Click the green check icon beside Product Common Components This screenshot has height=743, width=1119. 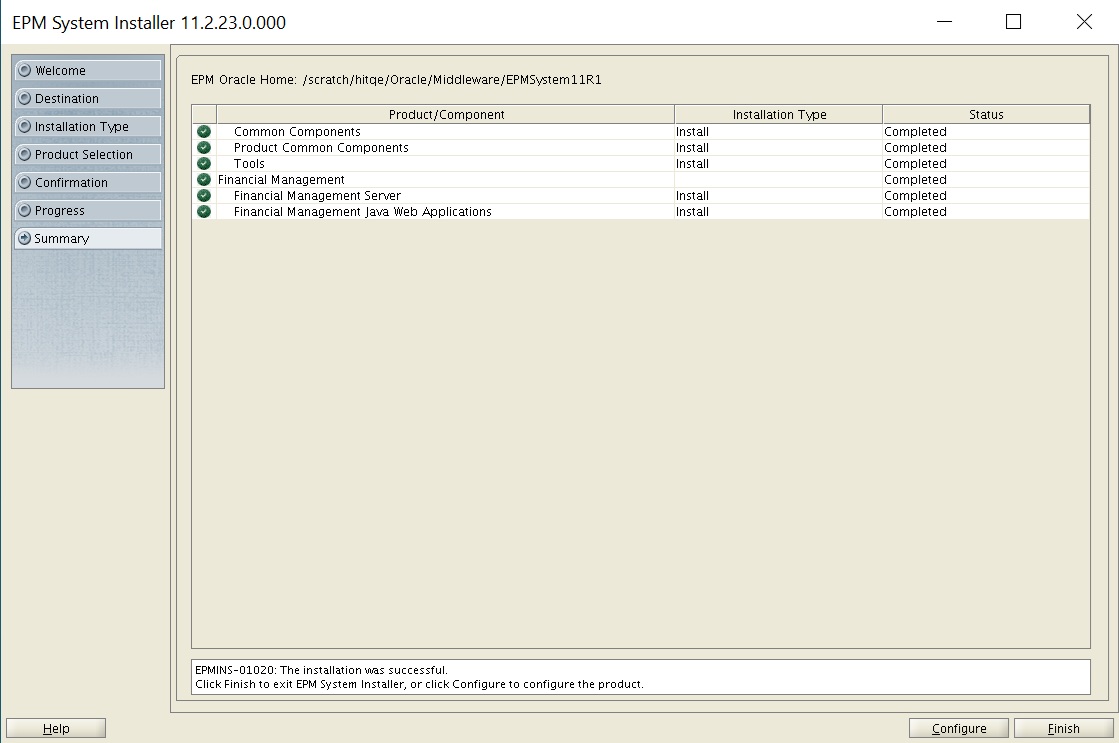(x=204, y=147)
